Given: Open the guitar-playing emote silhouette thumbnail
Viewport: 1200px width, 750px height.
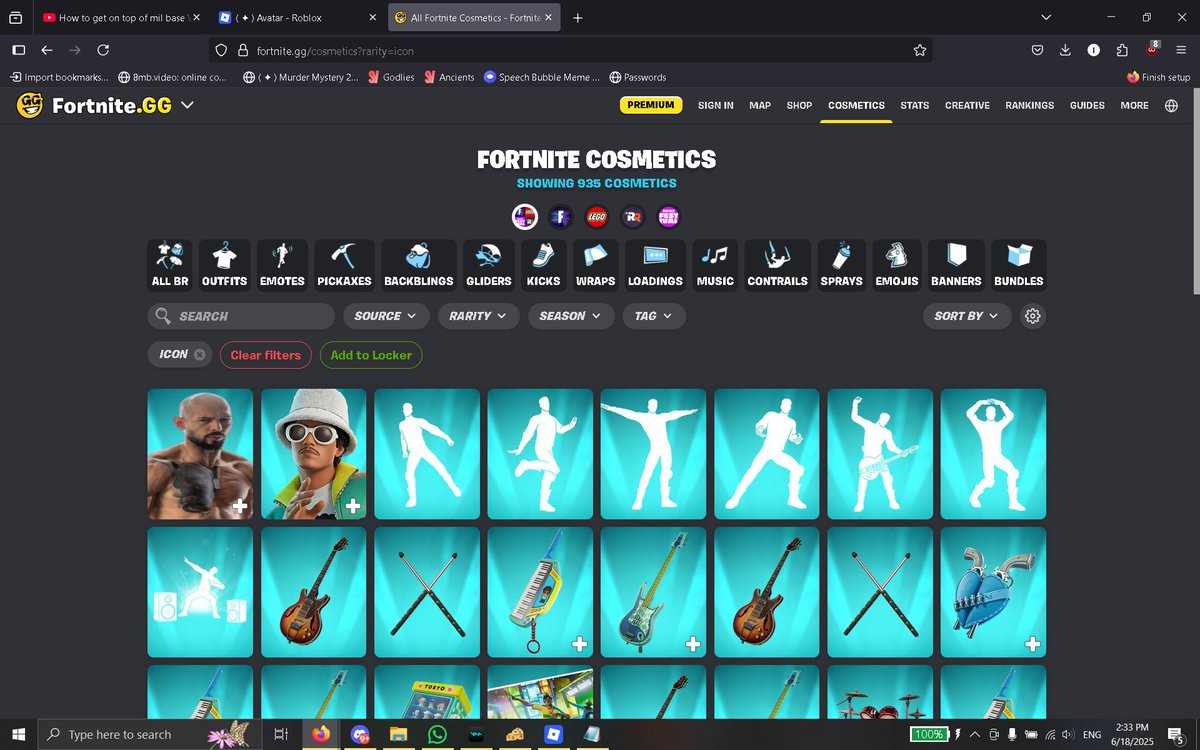Looking at the screenshot, I should pos(880,454).
